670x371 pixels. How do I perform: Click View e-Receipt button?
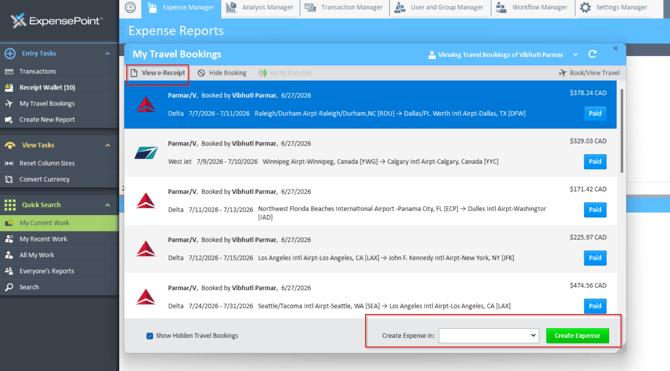coord(158,73)
